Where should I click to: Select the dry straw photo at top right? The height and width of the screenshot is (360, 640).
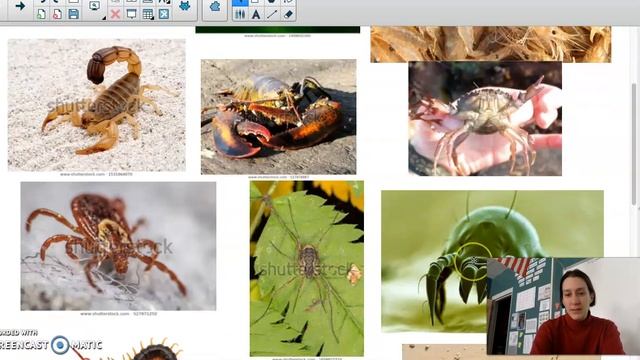coord(491,44)
